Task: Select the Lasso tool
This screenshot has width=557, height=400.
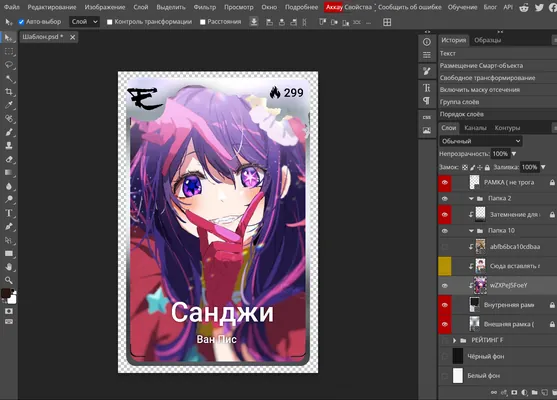Action: coord(9,65)
